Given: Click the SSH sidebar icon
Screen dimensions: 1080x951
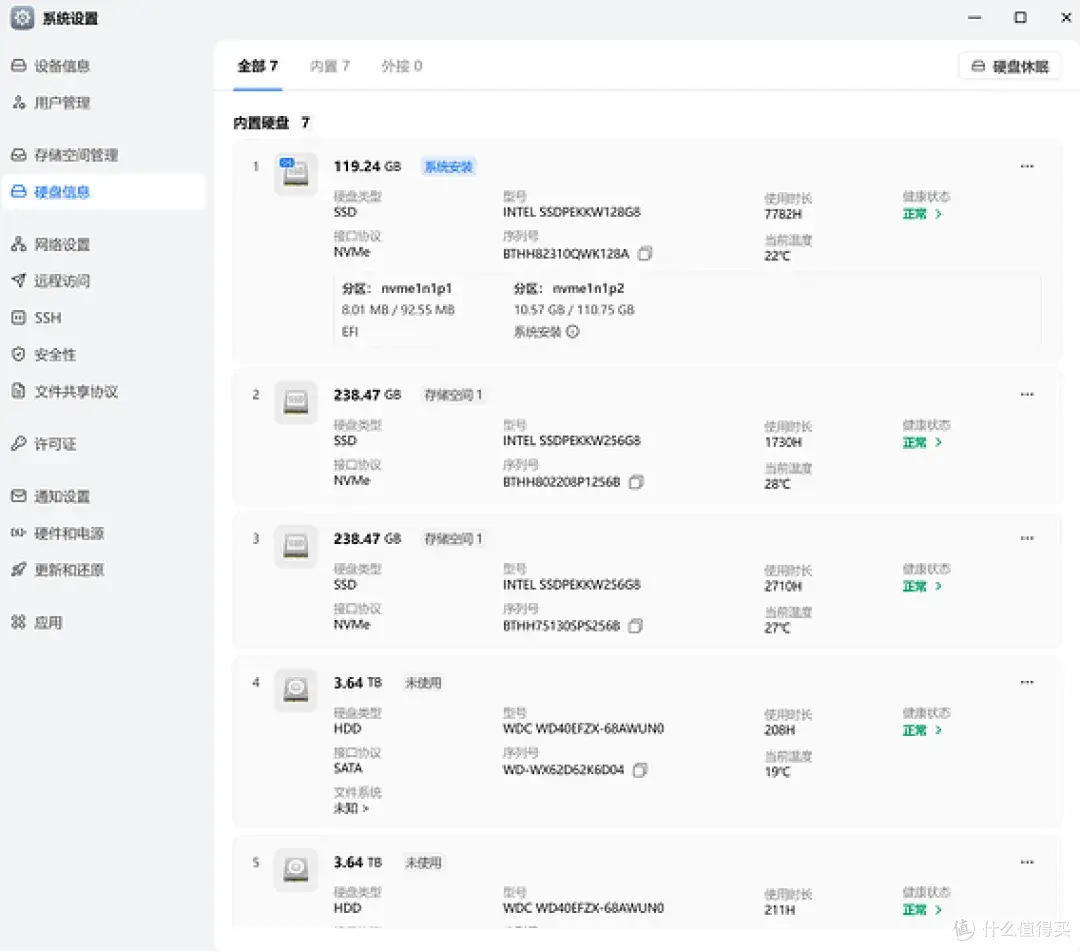Looking at the screenshot, I should point(19,317).
